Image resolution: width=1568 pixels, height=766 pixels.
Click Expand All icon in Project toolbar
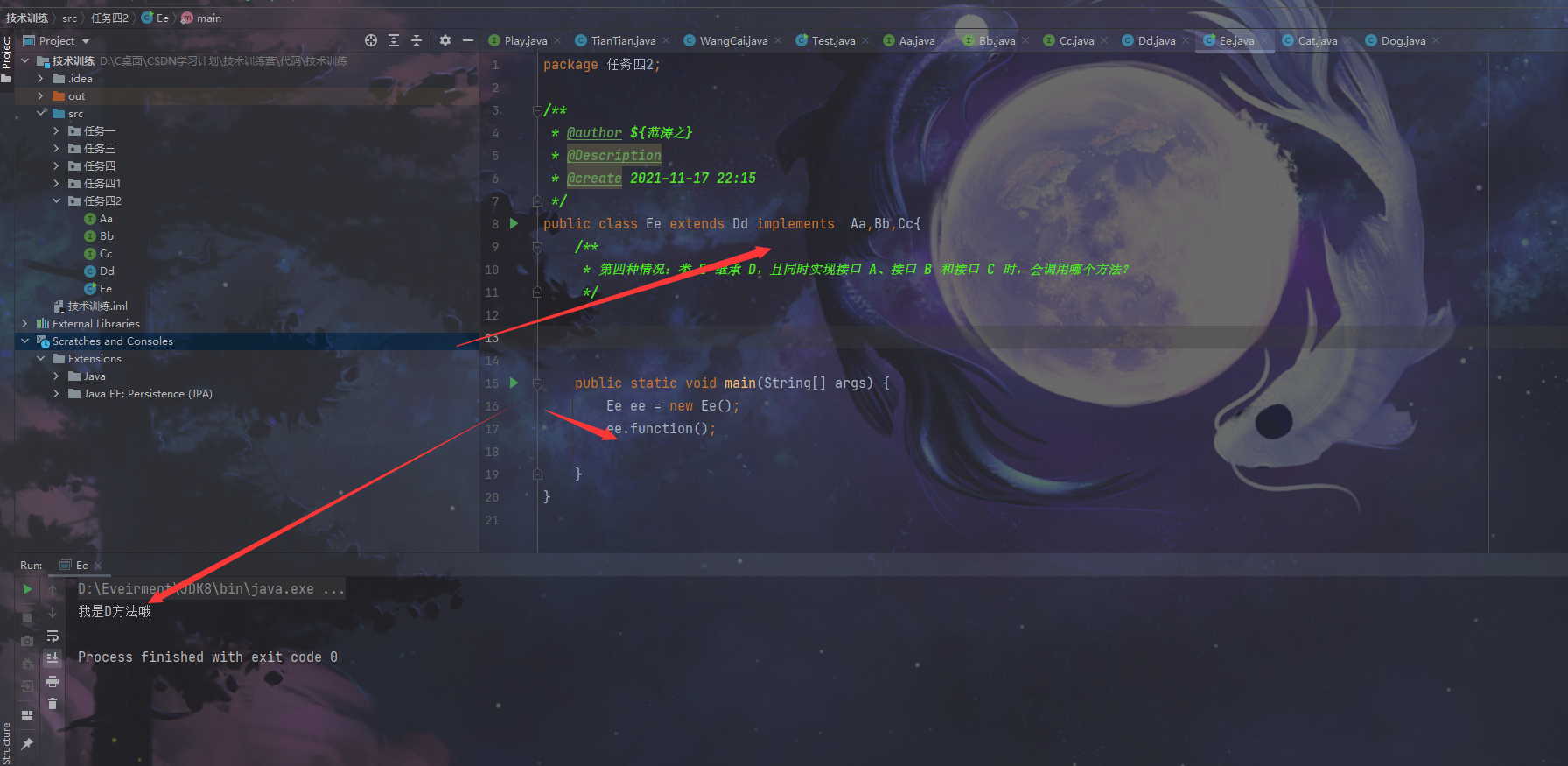394,40
